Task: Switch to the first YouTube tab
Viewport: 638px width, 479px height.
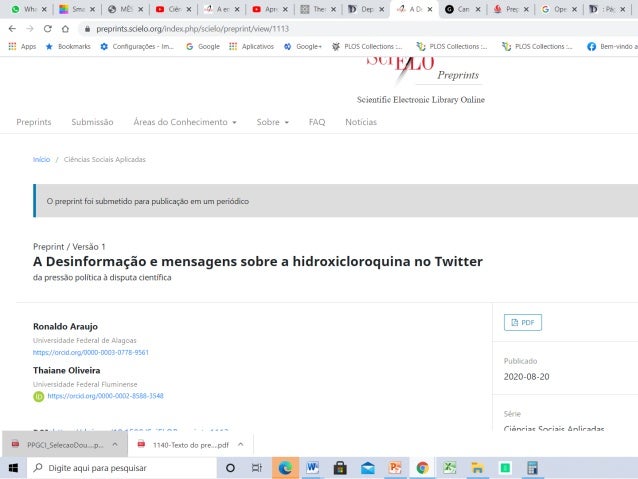Action: pyautogui.click(x=171, y=9)
